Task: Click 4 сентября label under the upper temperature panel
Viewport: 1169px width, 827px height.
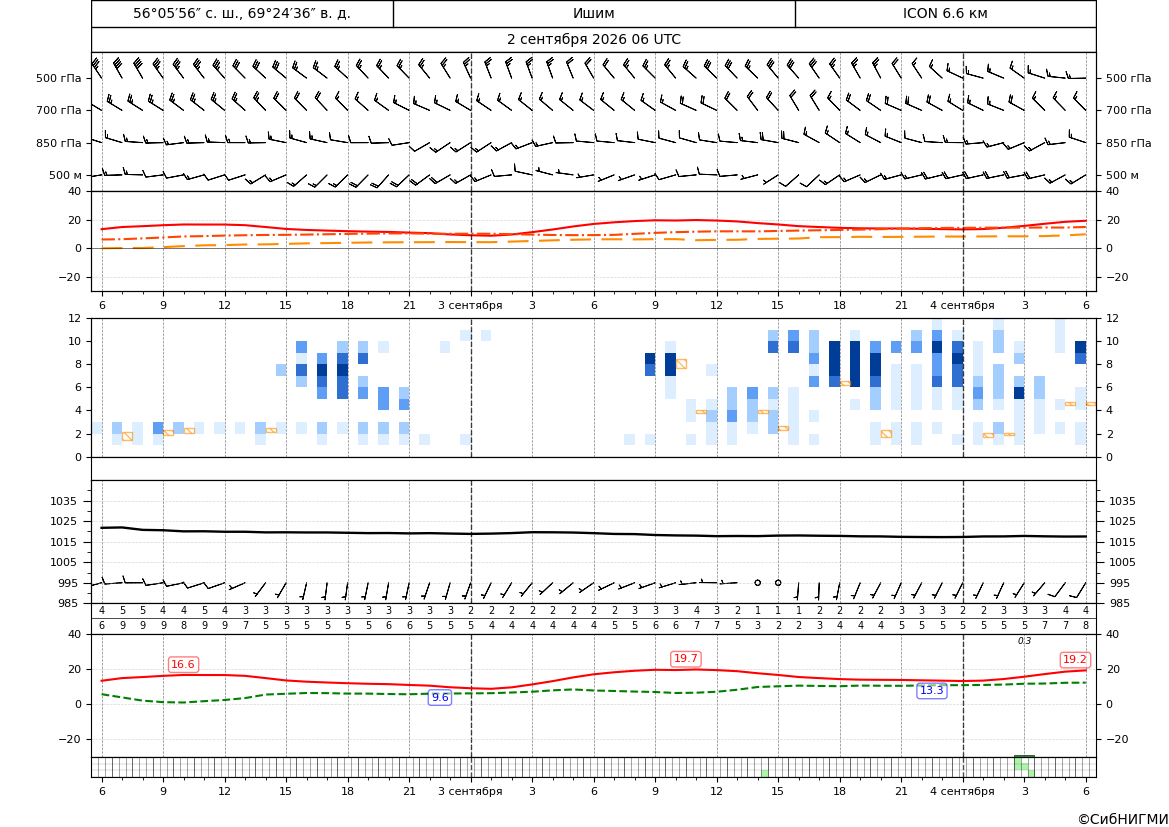Action: pyautogui.click(x=962, y=305)
